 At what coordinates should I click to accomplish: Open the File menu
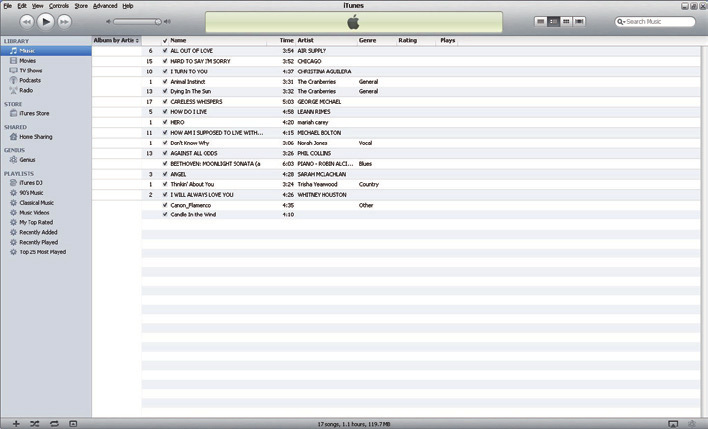[x=8, y=6]
